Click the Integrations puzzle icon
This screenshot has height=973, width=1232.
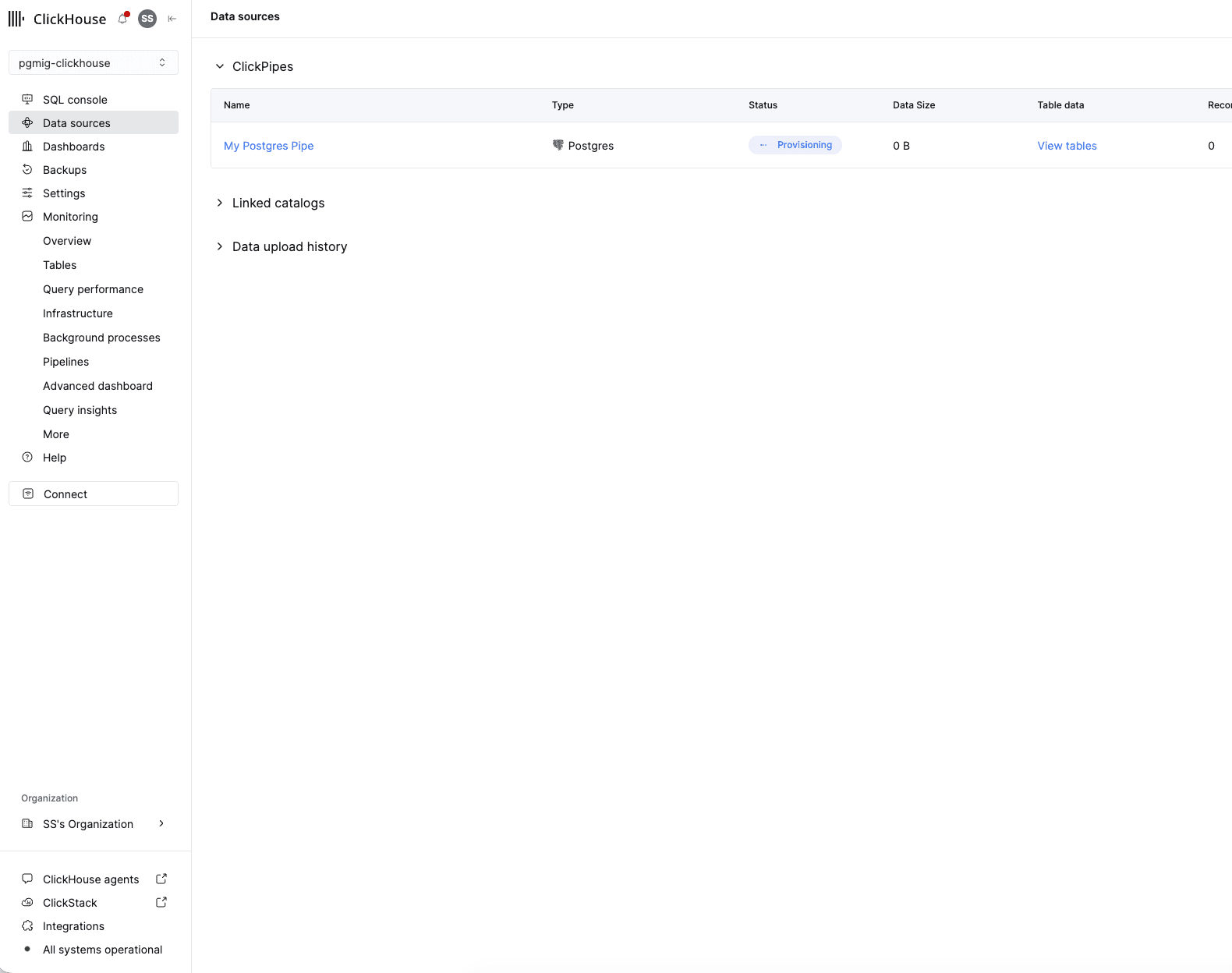(27, 925)
